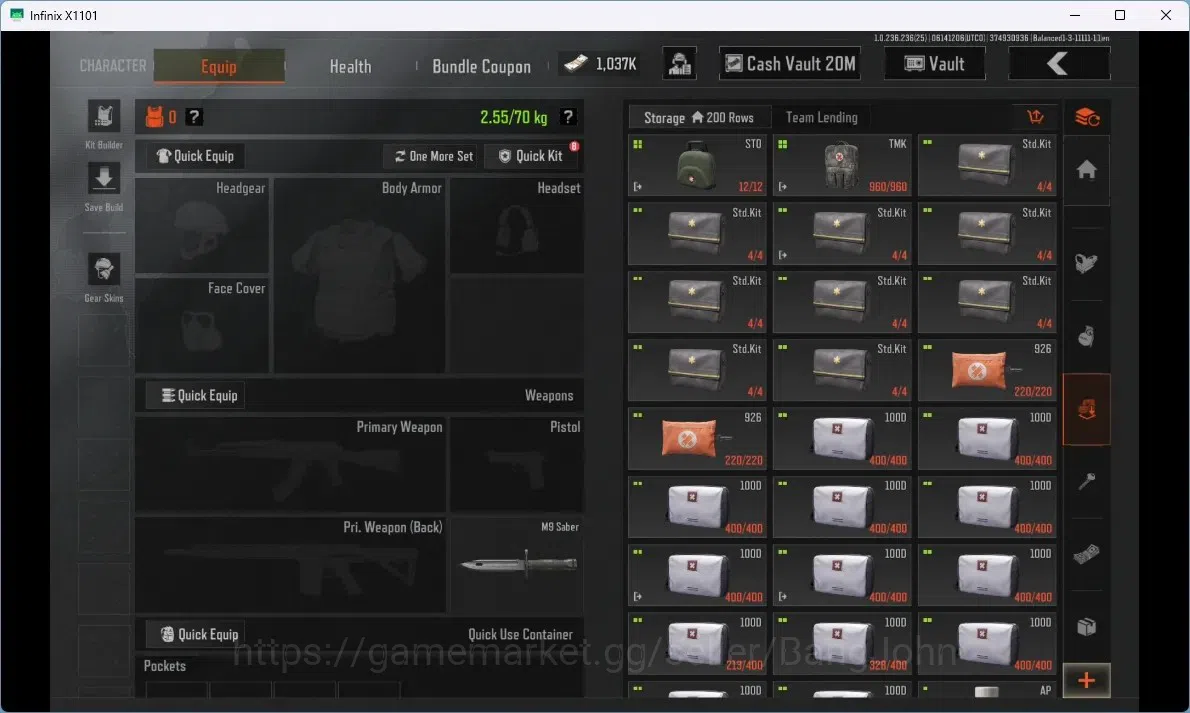Viewport: 1190px width, 713px height.
Task: Open the Cash Vault 20M
Action: tap(789, 64)
